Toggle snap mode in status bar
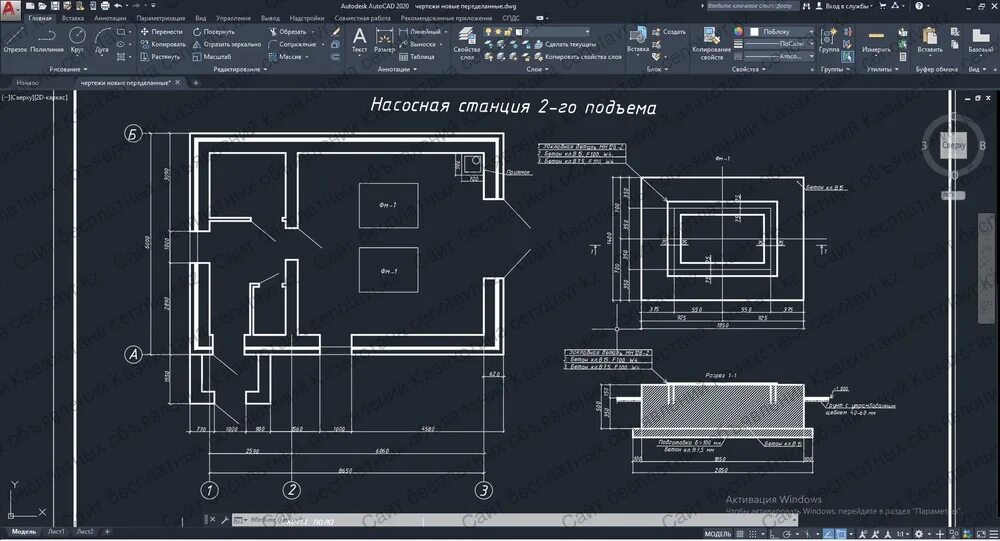Viewport: 1000px width, 541px height. coord(753,534)
